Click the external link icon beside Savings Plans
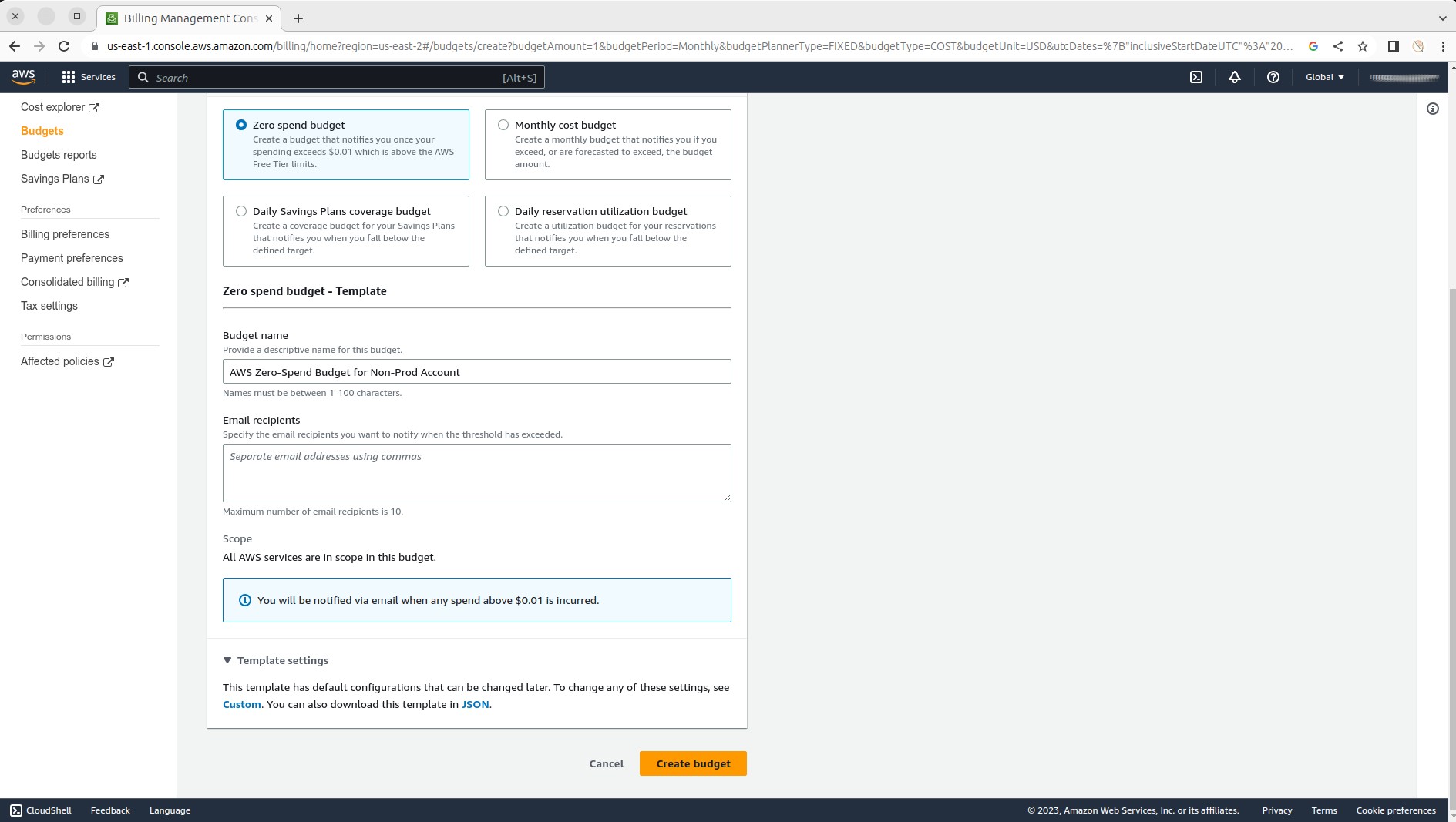 click(x=99, y=179)
